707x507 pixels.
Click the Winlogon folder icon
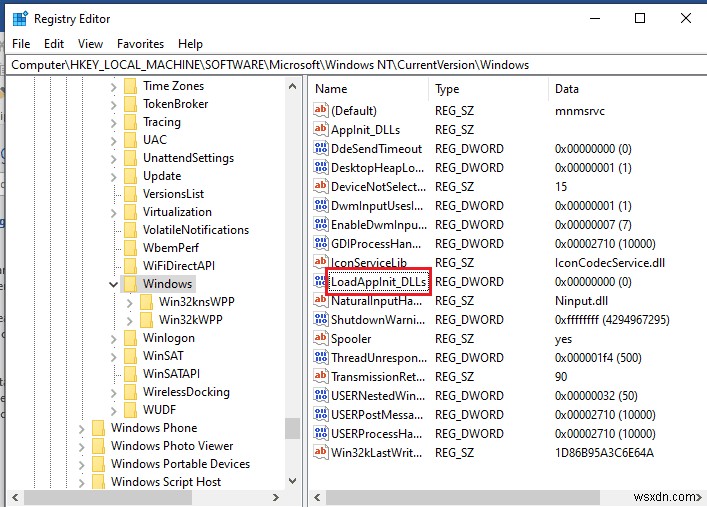click(x=130, y=338)
